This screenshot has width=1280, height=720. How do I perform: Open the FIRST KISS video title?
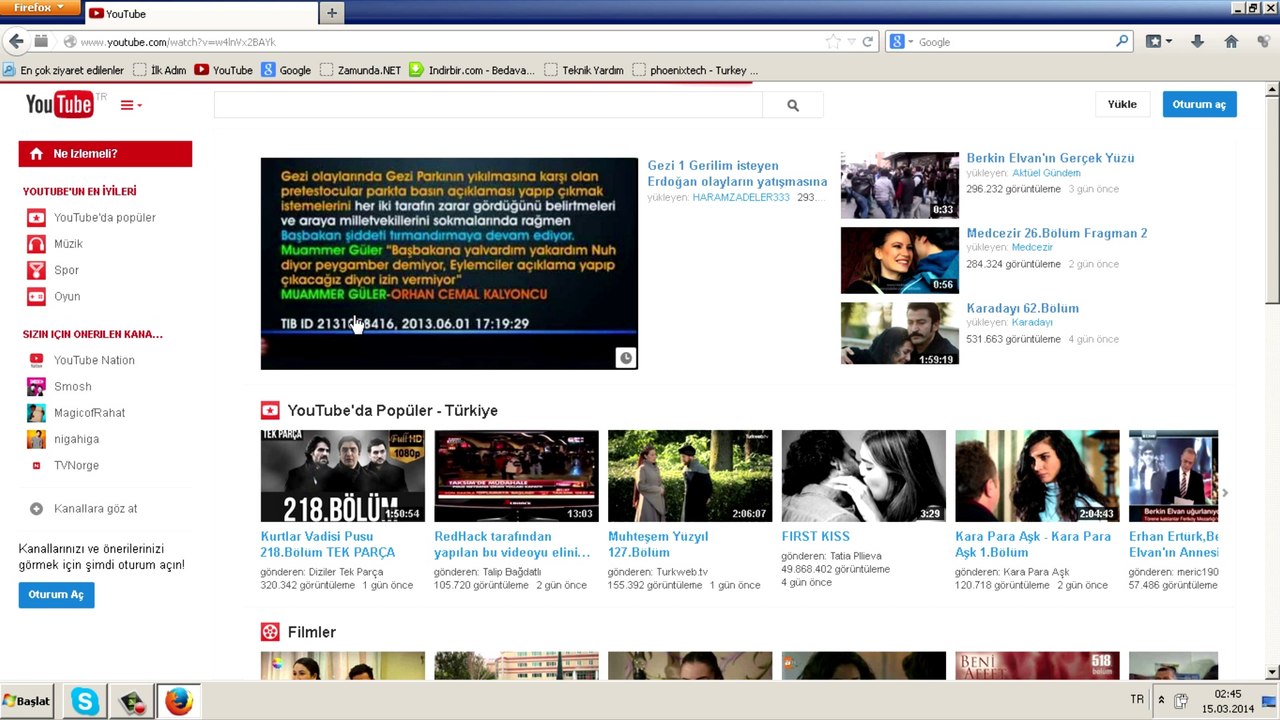tap(815, 536)
